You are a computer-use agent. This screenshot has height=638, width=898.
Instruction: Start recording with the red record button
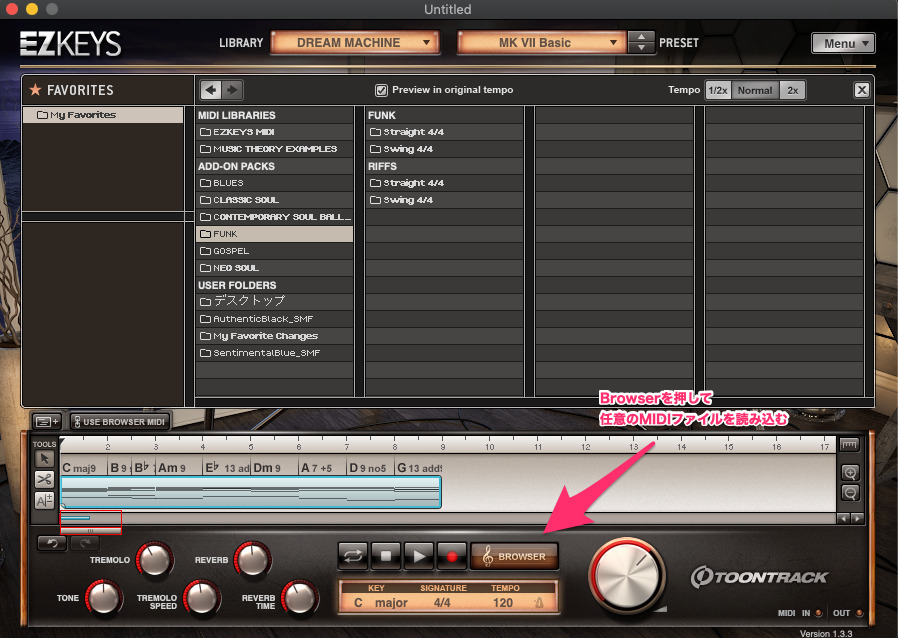point(451,556)
